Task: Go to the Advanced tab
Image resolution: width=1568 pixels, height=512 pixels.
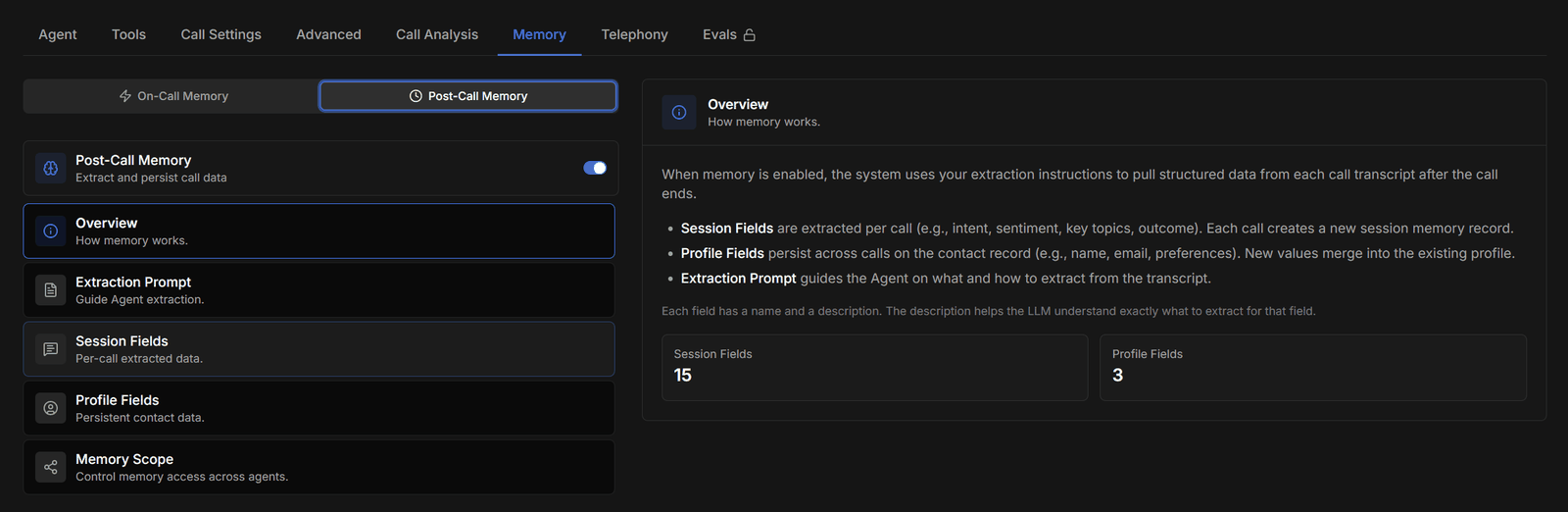Action: coord(328,34)
